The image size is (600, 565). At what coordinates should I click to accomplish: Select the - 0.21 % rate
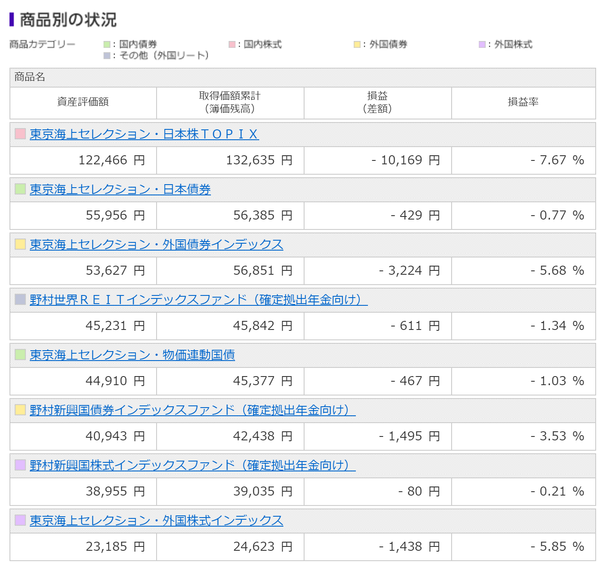558,492
